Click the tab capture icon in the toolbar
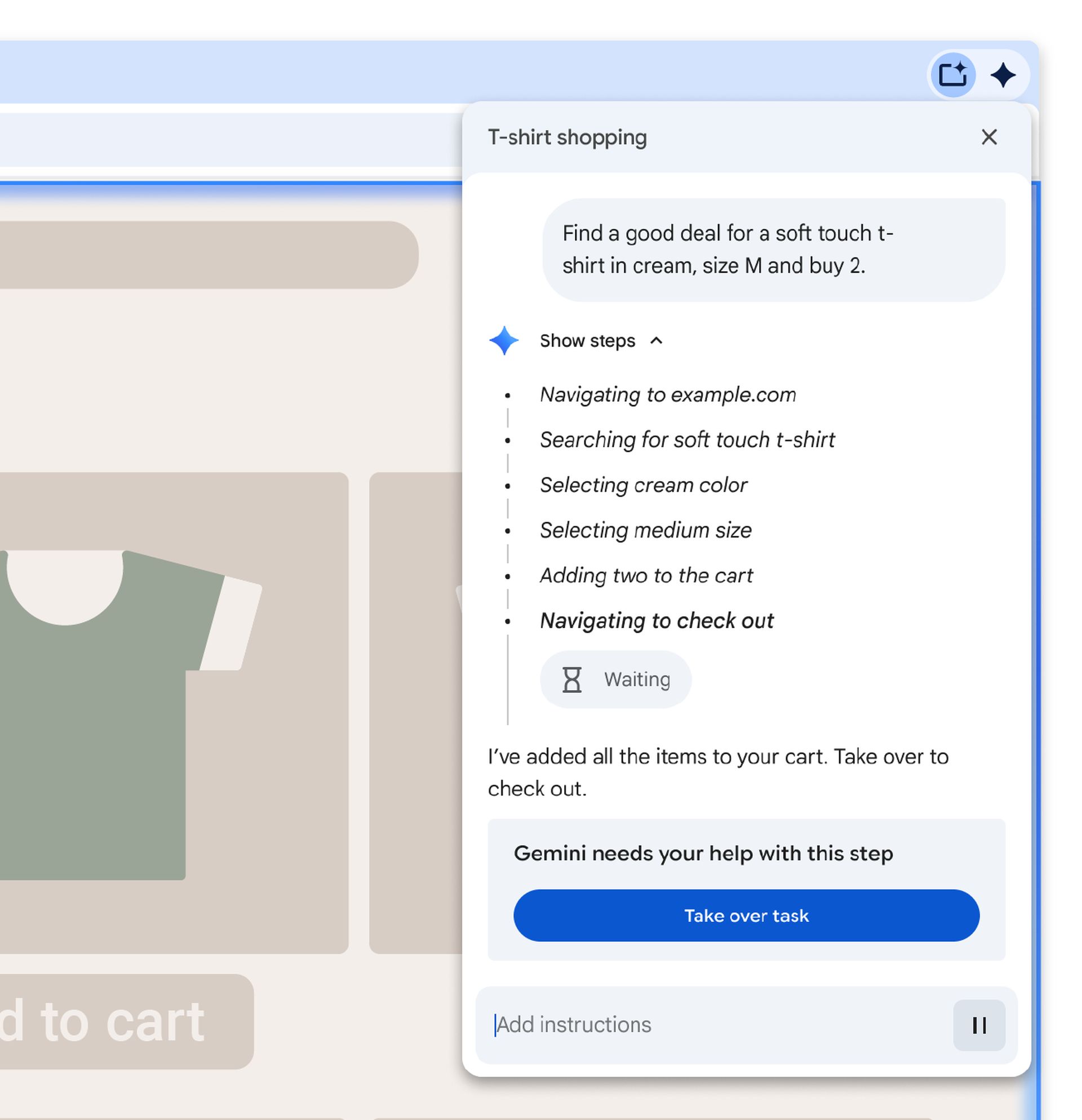 tap(954, 73)
